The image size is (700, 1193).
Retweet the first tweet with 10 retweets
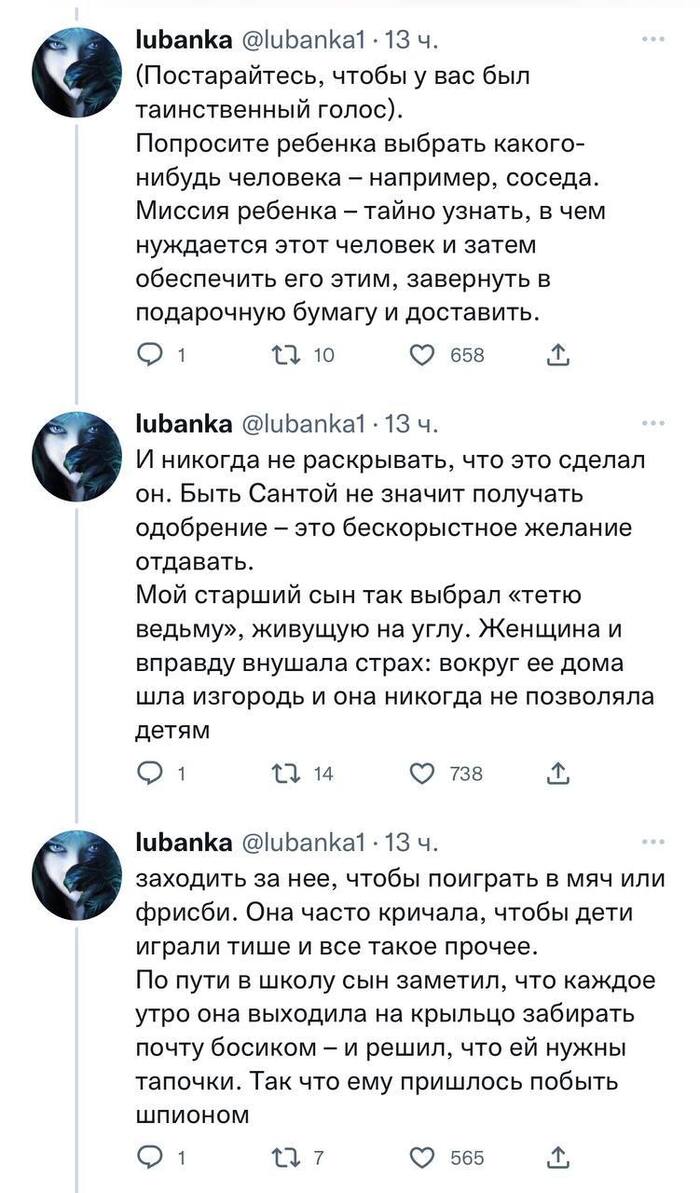point(283,355)
